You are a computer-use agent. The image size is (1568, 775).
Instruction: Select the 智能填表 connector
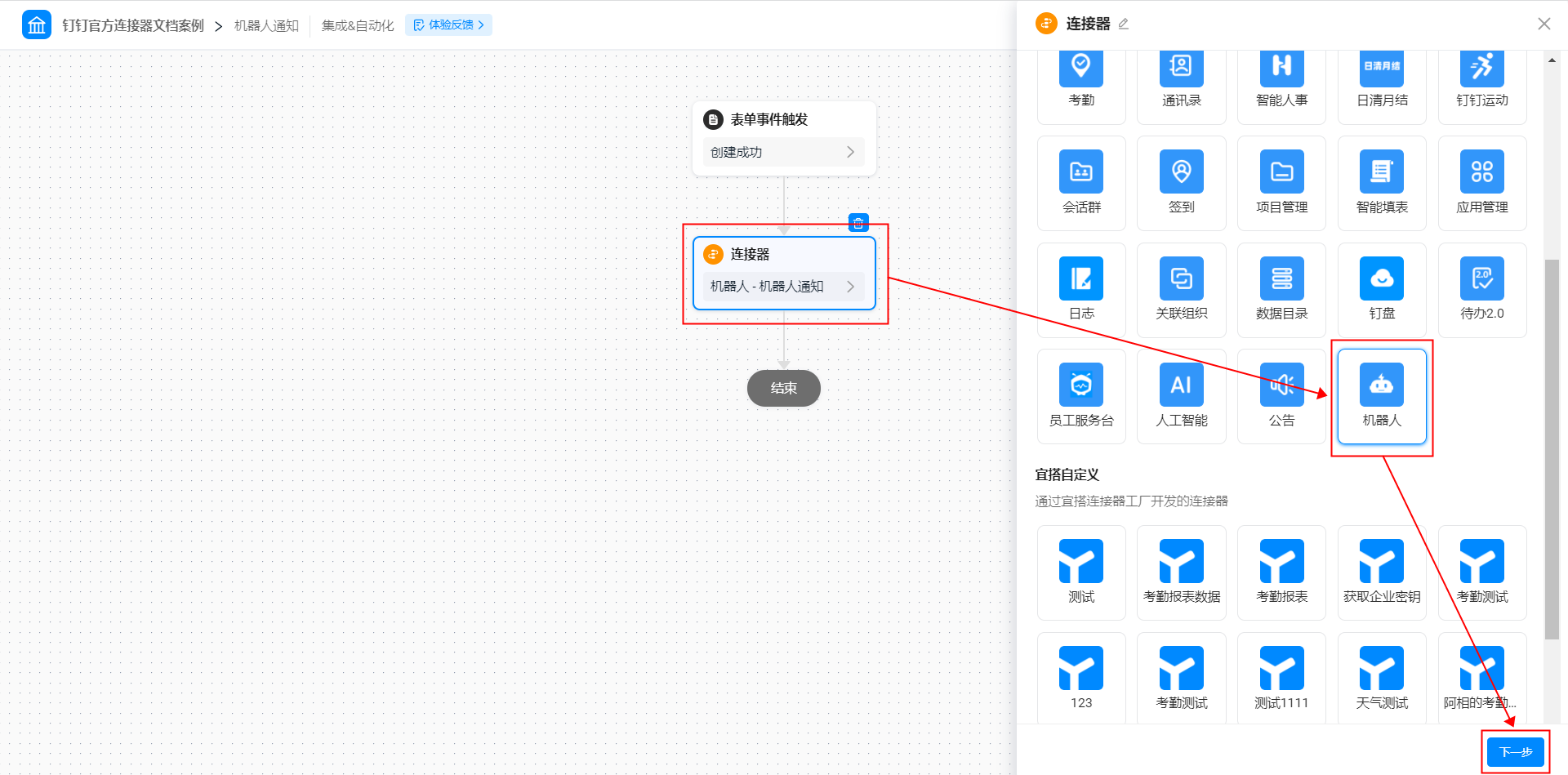(1382, 184)
